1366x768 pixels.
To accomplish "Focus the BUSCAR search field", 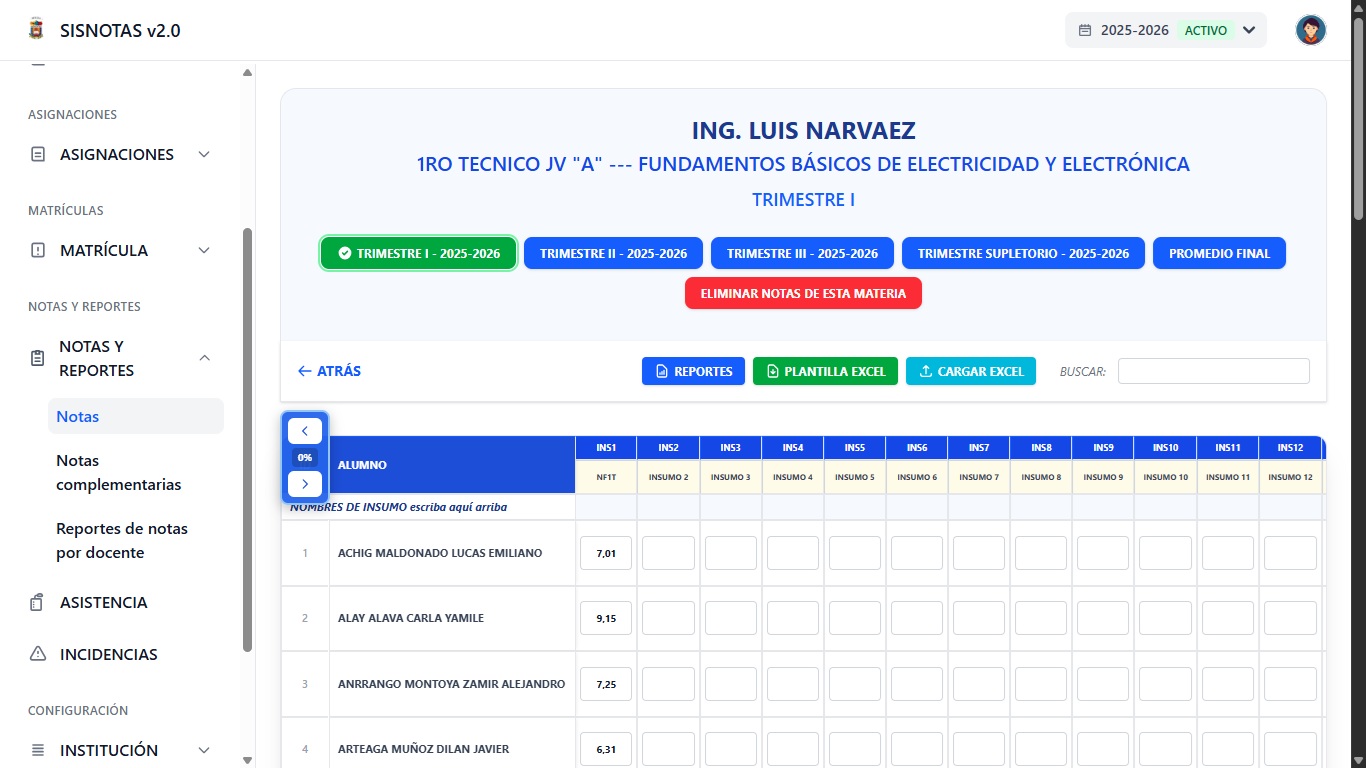I will [x=1213, y=371].
